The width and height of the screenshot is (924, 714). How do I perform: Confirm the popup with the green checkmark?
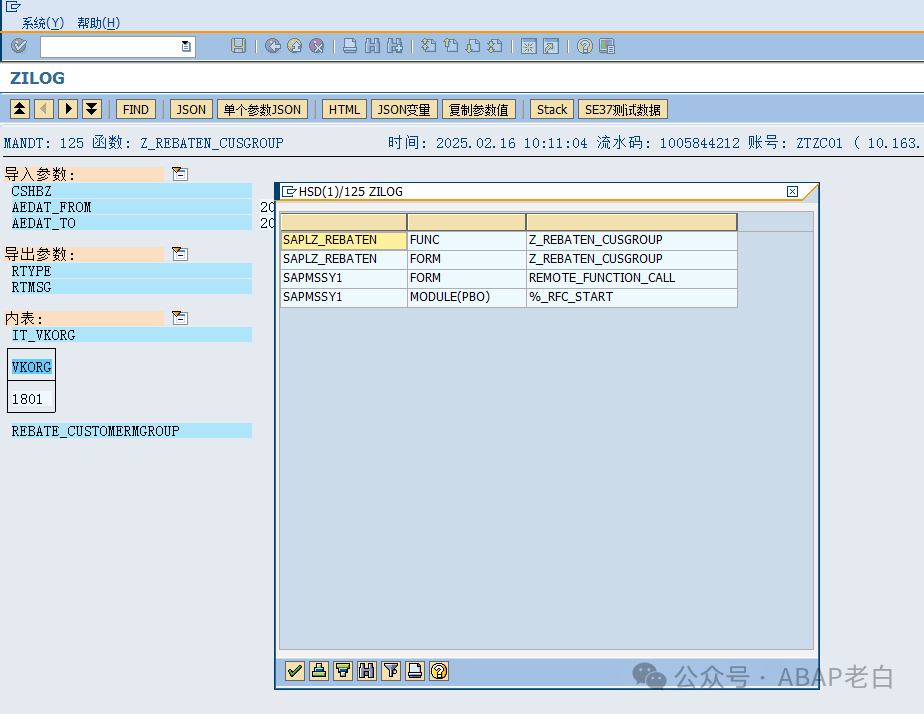pos(295,670)
